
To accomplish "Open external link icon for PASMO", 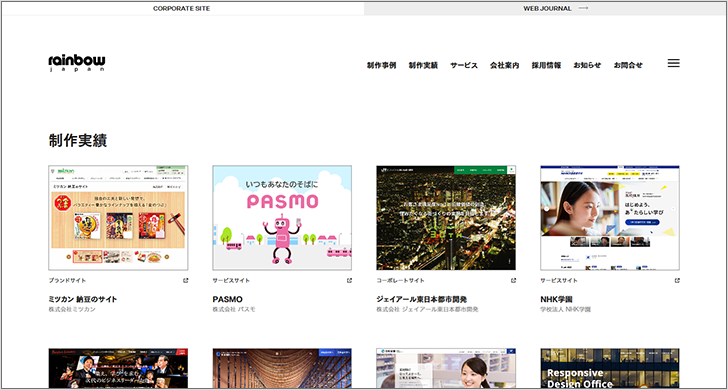I will coord(350,280).
